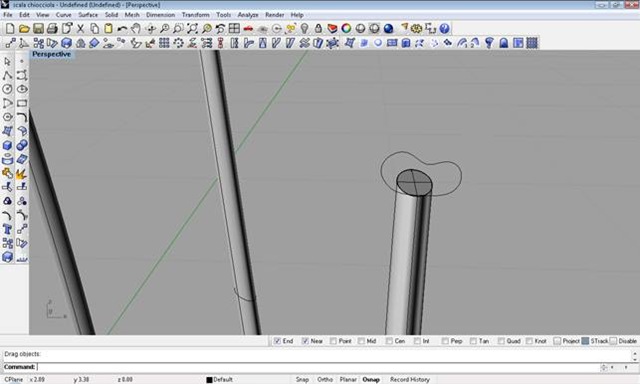Enable the Mid osnap checkbox
This screenshot has width=640, height=384.
point(361,341)
